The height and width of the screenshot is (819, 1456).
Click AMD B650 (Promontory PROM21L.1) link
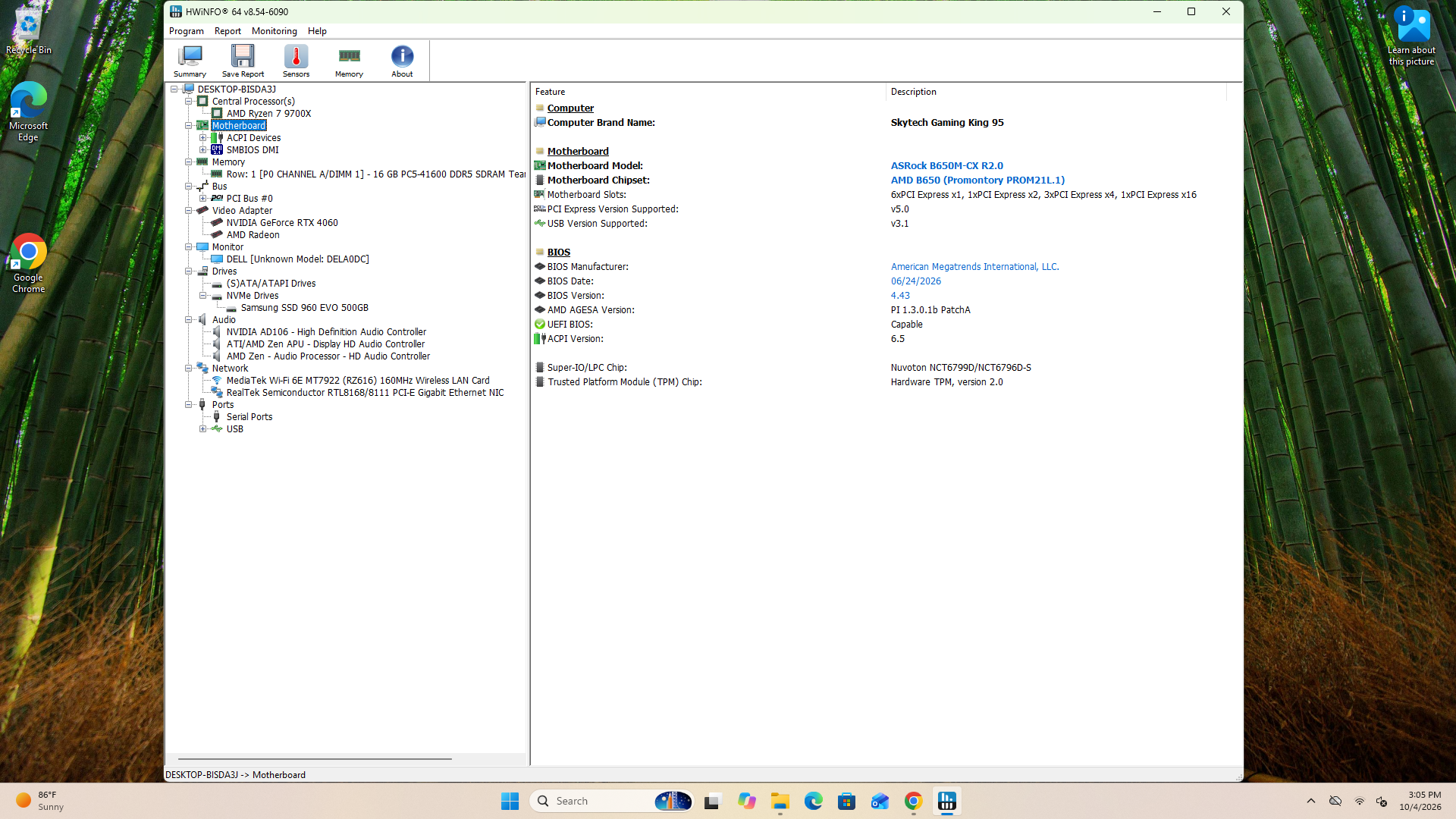[977, 180]
